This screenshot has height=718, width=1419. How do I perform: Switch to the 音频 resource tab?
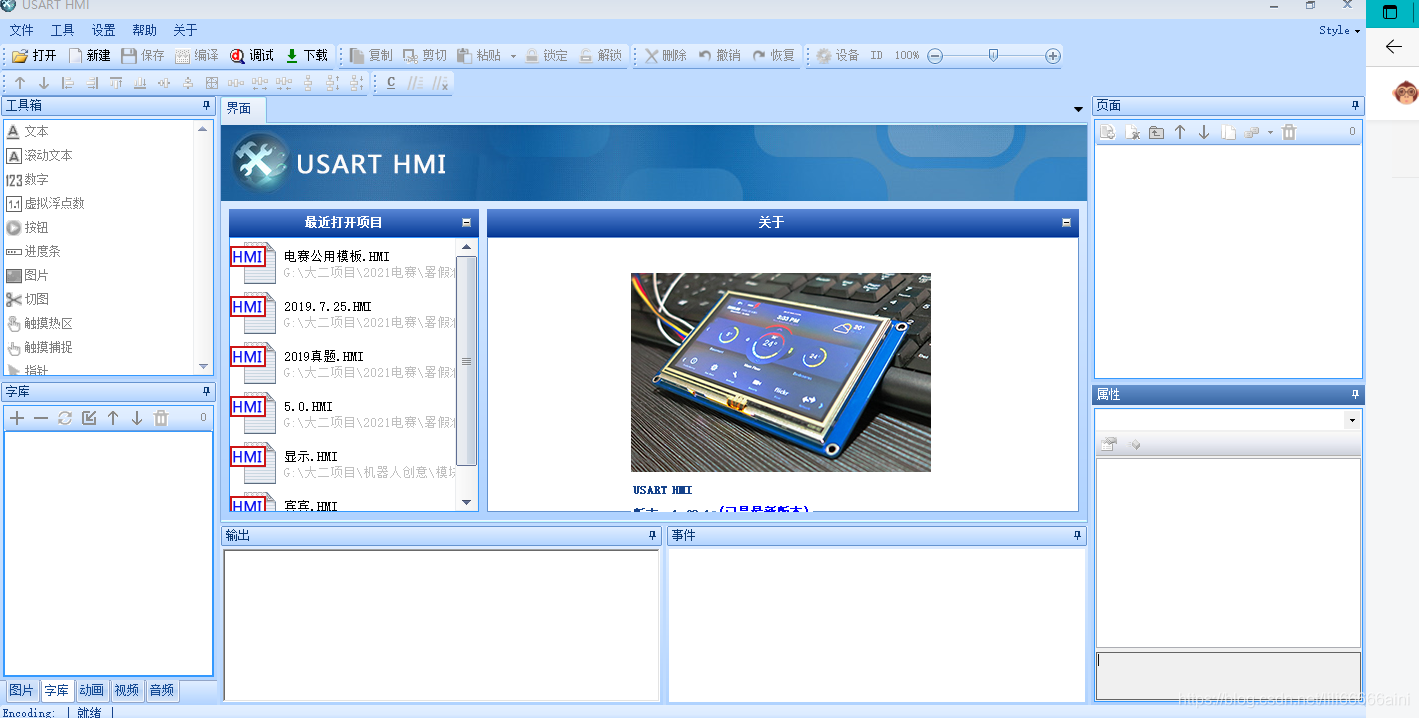(161, 690)
